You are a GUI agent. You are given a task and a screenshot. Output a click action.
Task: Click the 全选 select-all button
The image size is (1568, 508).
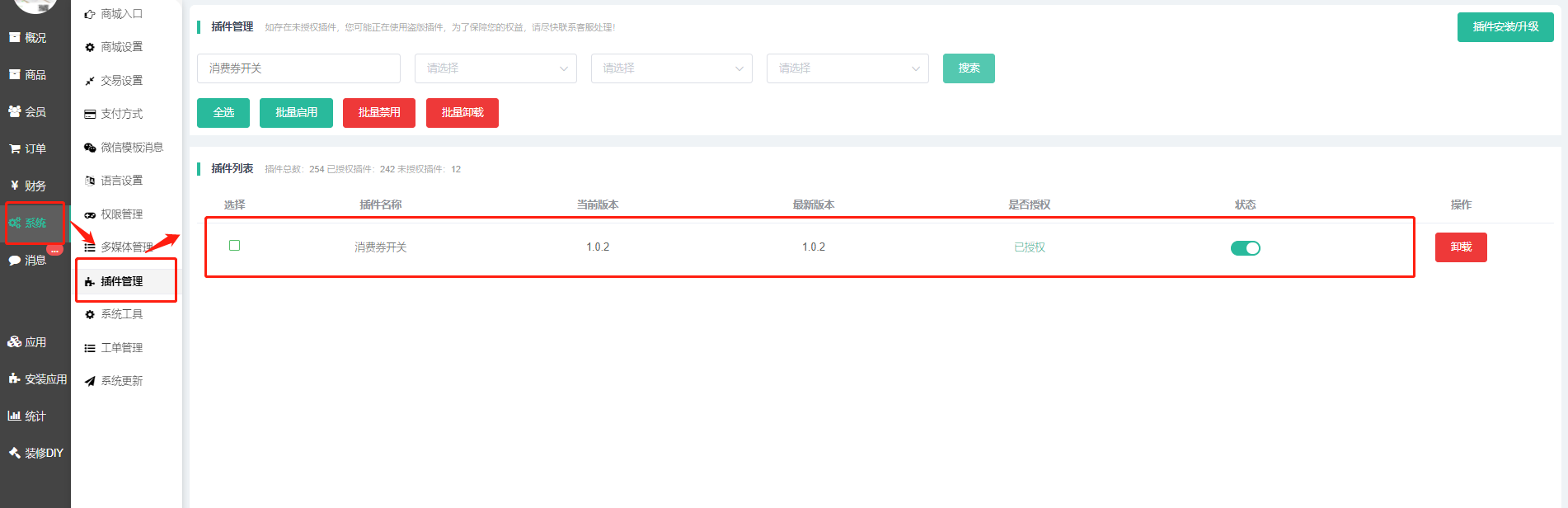tap(223, 113)
